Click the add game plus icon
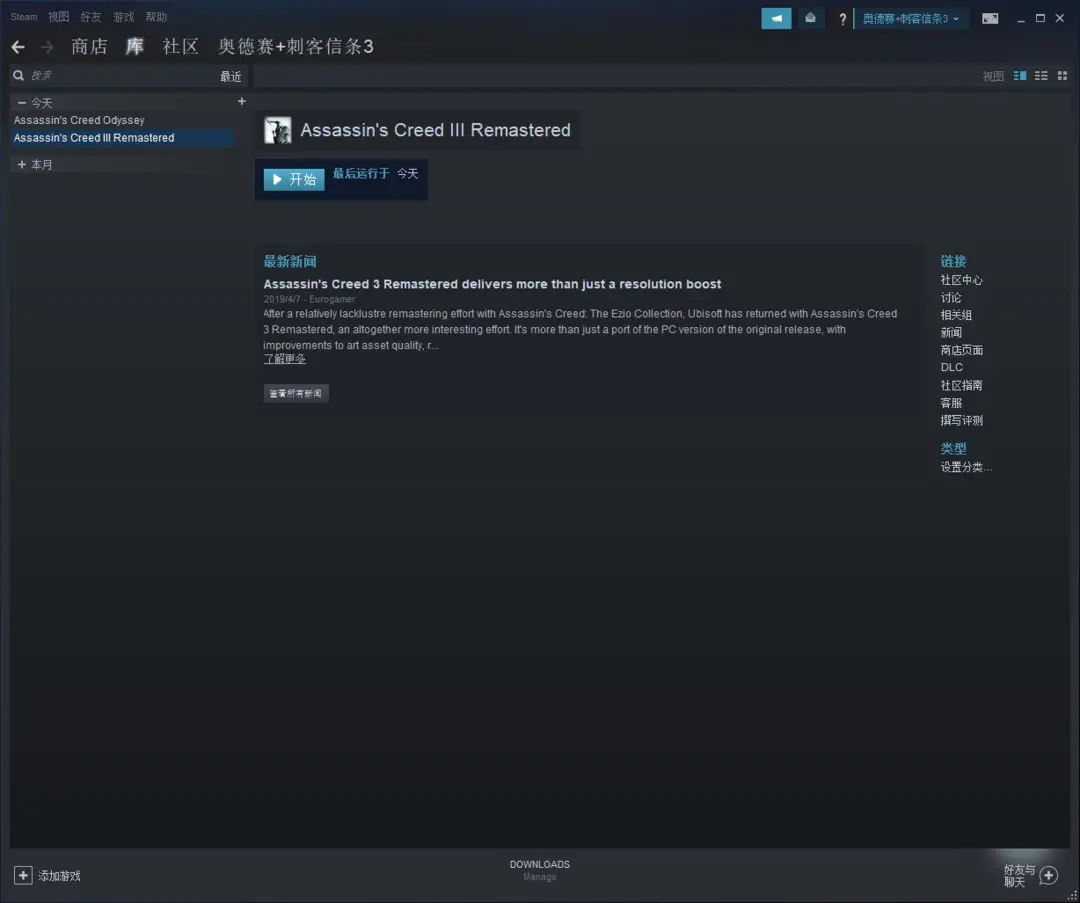This screenshot has width=1080, height=903. pos(23,875)
